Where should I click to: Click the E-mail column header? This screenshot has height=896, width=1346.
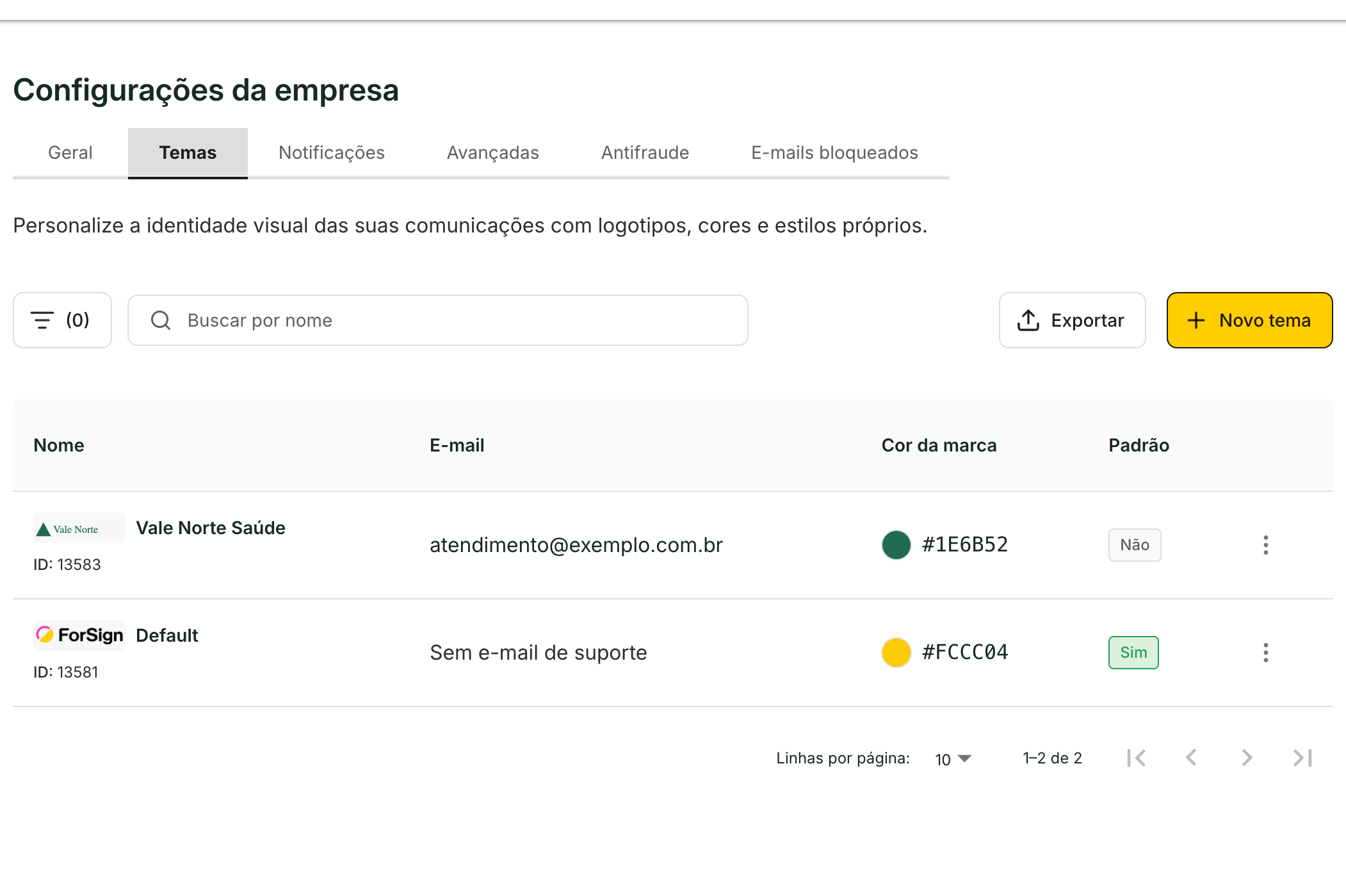coord(457,445)
